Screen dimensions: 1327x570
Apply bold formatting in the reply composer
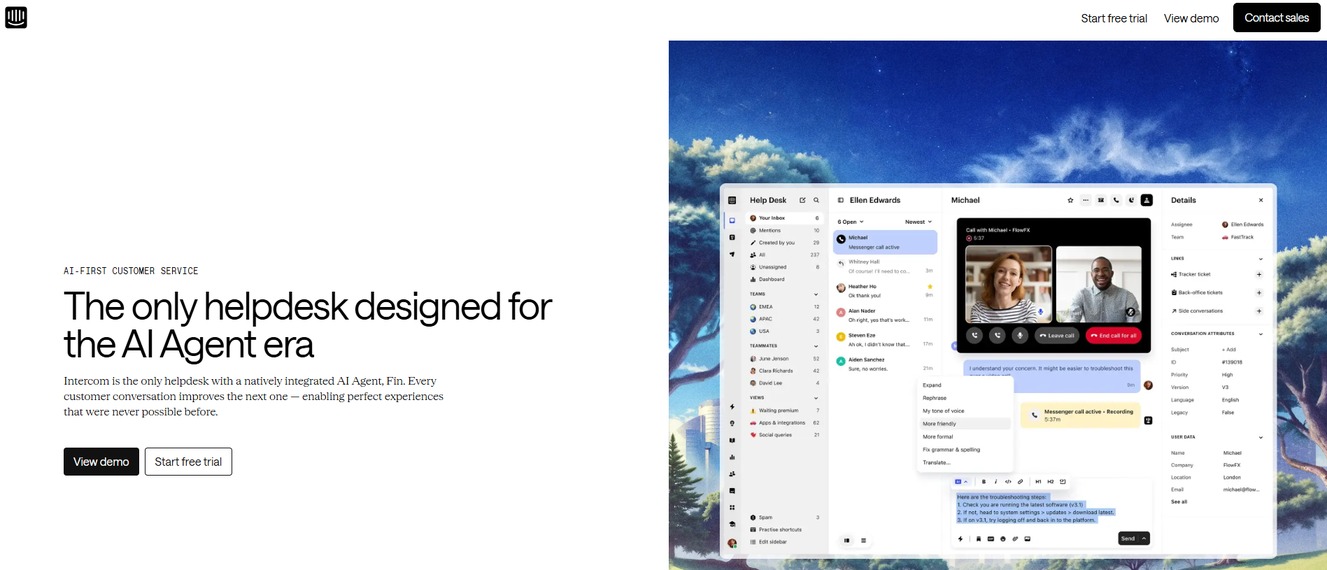[x=983, y=481]
